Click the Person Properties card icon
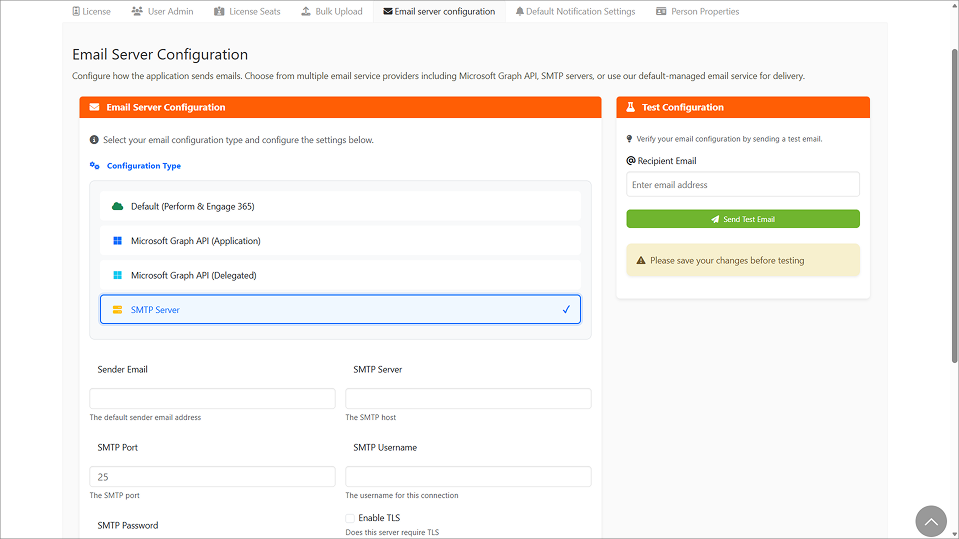The image size is (959, 539). point(661,12)
